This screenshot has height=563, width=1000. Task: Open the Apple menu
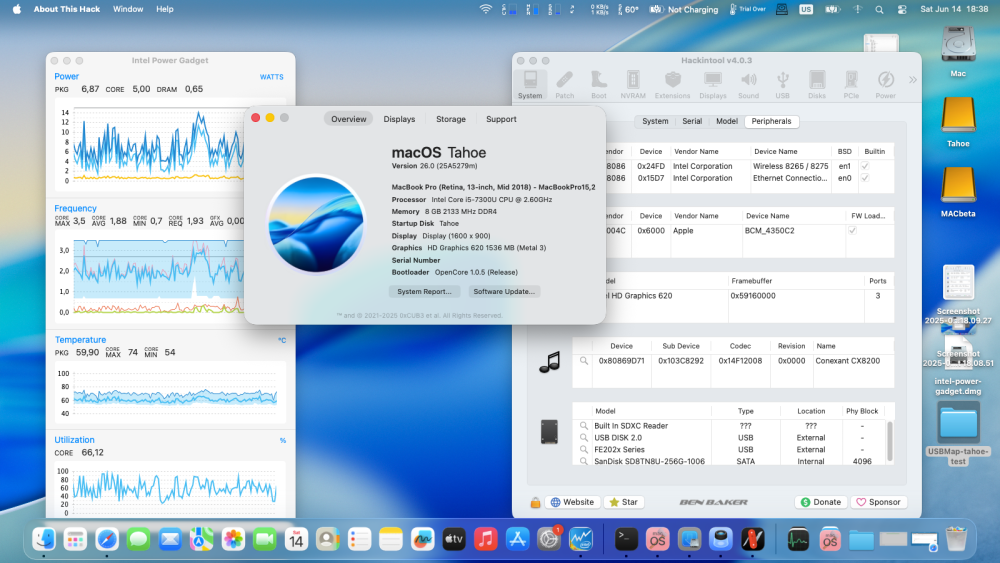(17, 9)
